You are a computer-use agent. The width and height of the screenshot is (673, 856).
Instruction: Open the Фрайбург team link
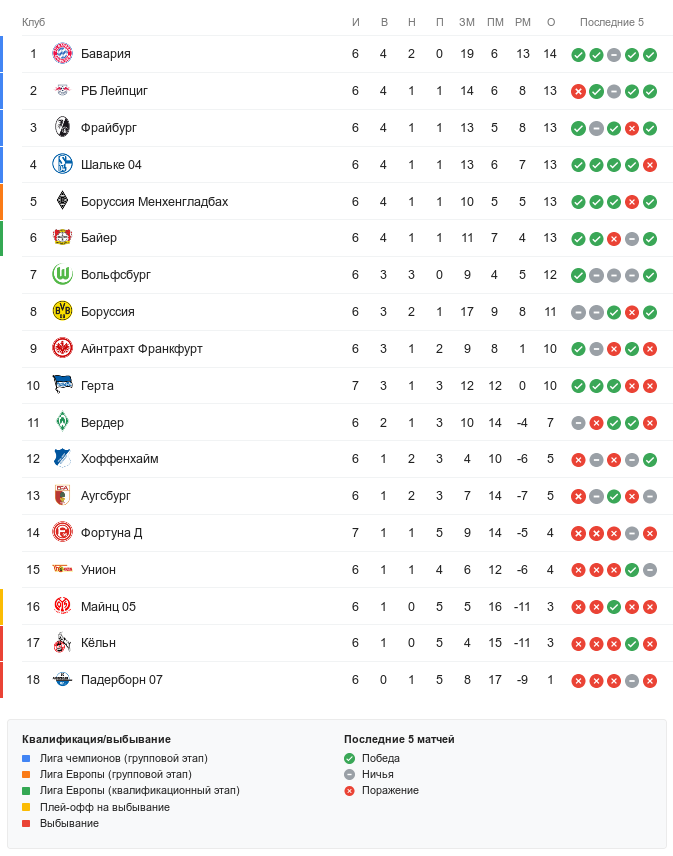coord(109,128)
